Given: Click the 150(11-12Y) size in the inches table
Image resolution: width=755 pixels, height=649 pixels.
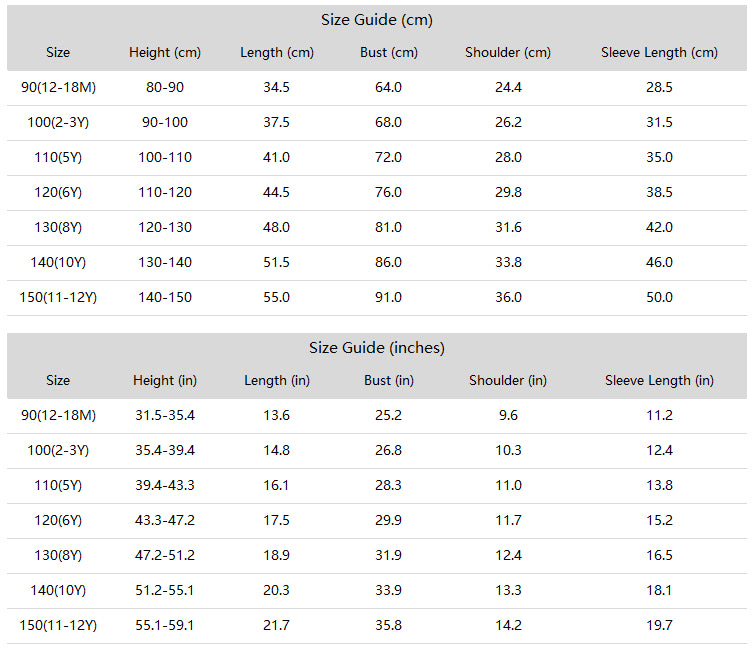Looking at the screenshot, I should pyautogui.click(x=58, y=626).
